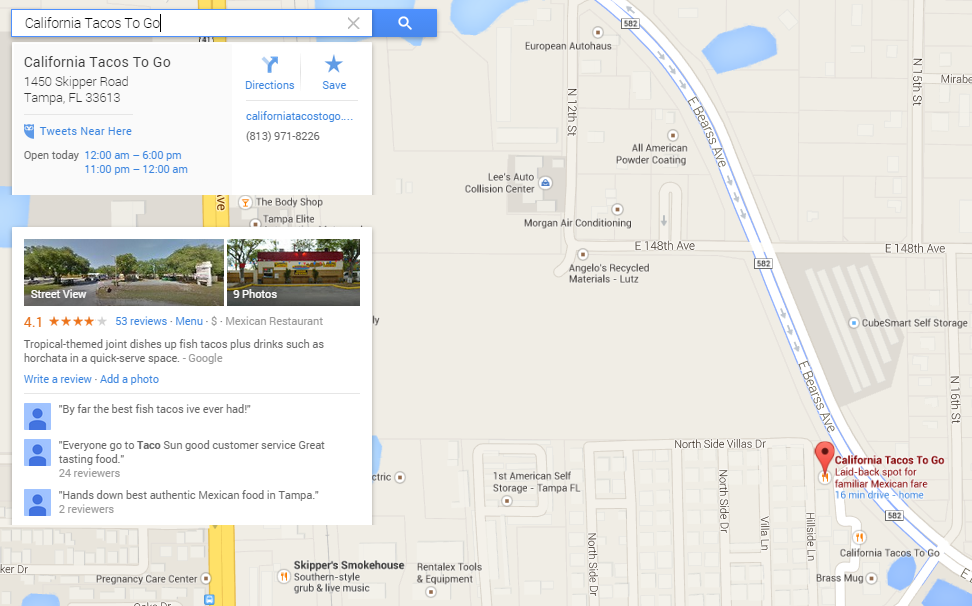This screenshot has width=972, height=606.
Task: Click the Brass Mug place marker
Action: click(871, 579)
